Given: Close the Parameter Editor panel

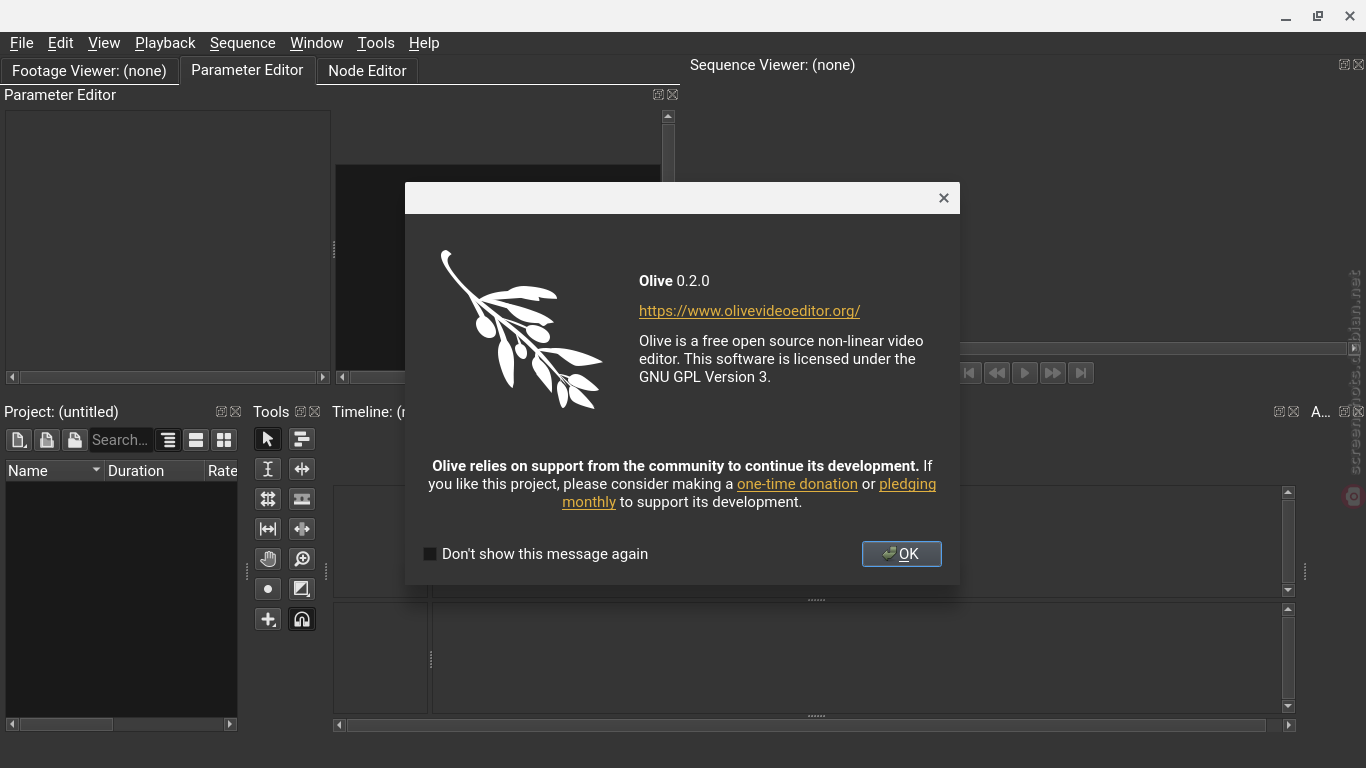Looking at the screenshot, I should click(x=673, y=95).
